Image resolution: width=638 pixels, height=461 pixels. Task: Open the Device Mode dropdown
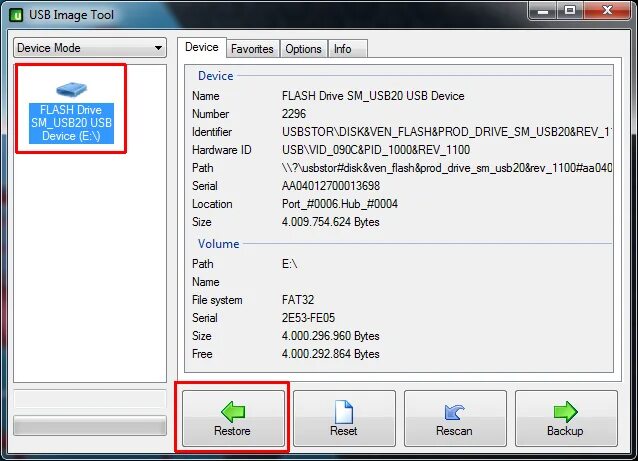point(90,48)
